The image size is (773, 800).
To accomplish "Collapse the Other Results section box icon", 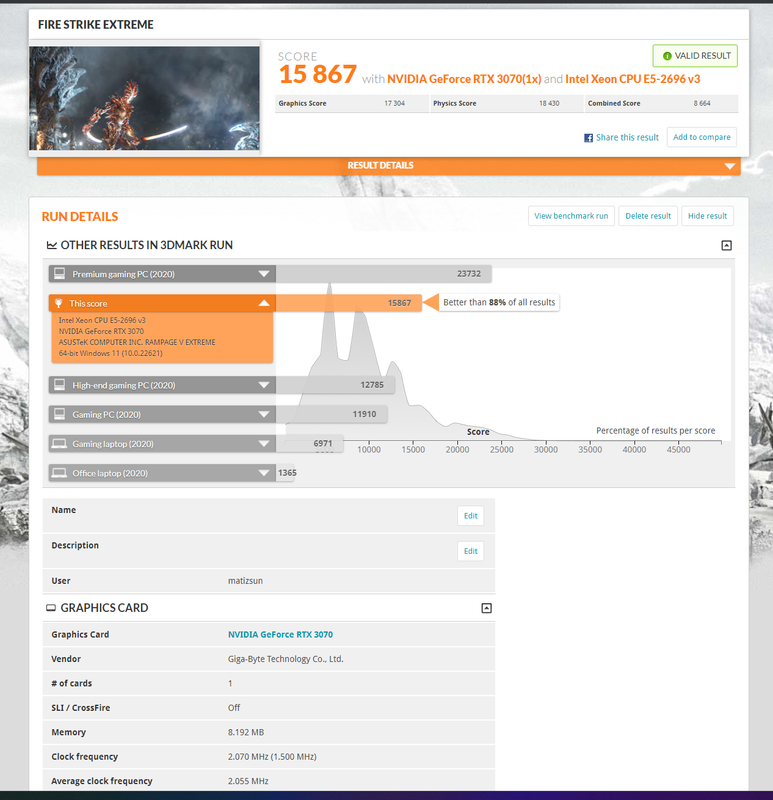I will click(727, 245).
